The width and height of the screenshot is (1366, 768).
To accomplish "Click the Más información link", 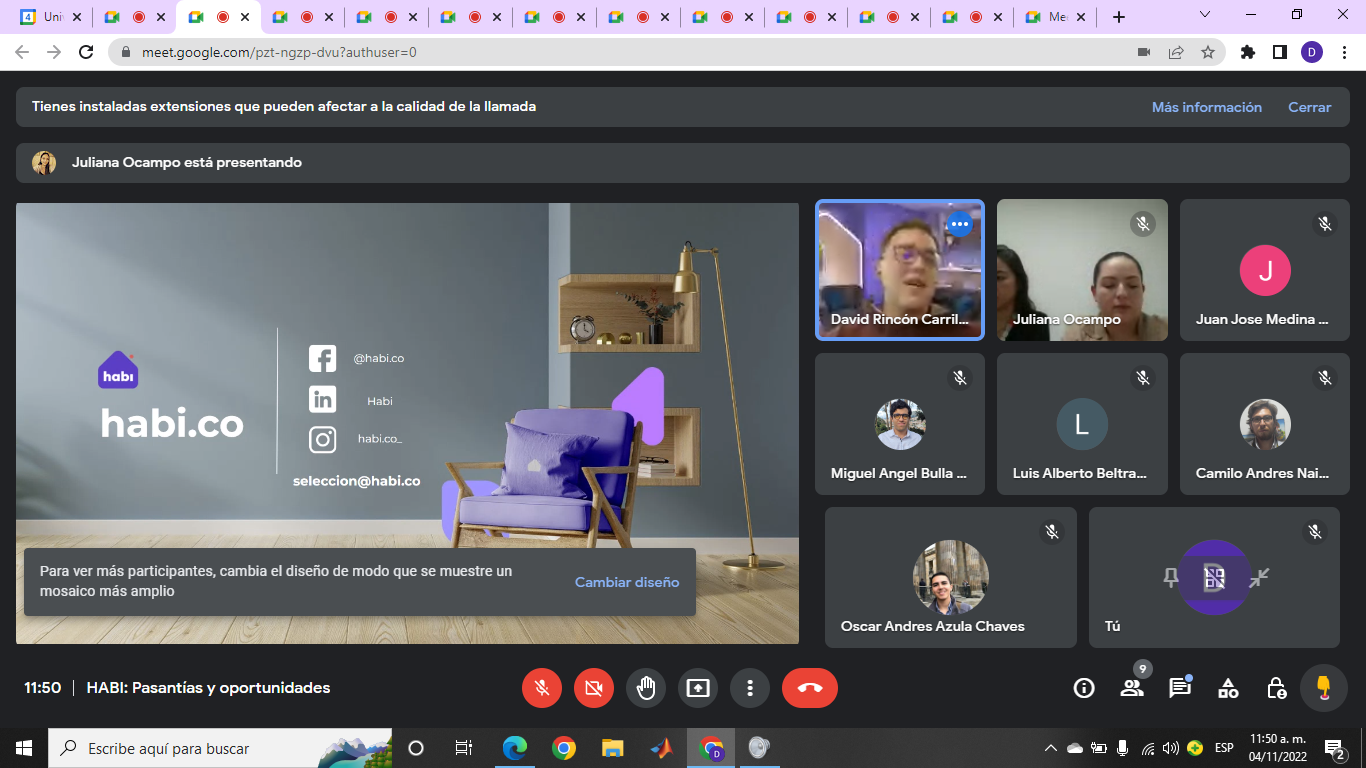I will [1206, 107].
